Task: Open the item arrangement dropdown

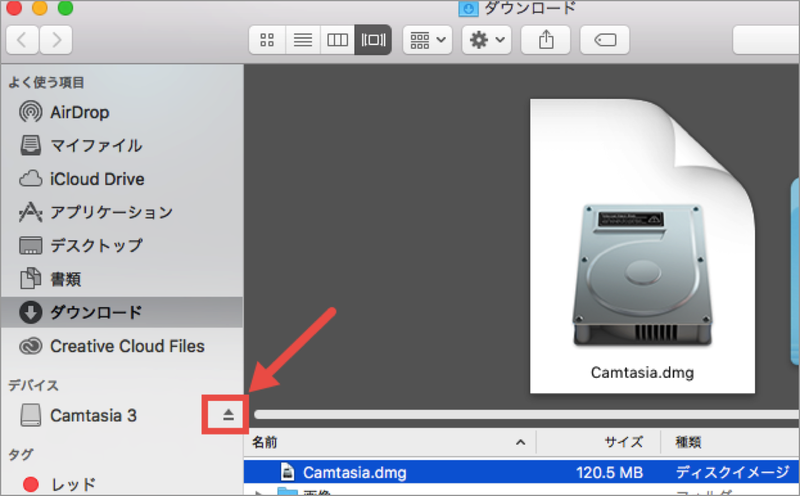Action: 428,40
